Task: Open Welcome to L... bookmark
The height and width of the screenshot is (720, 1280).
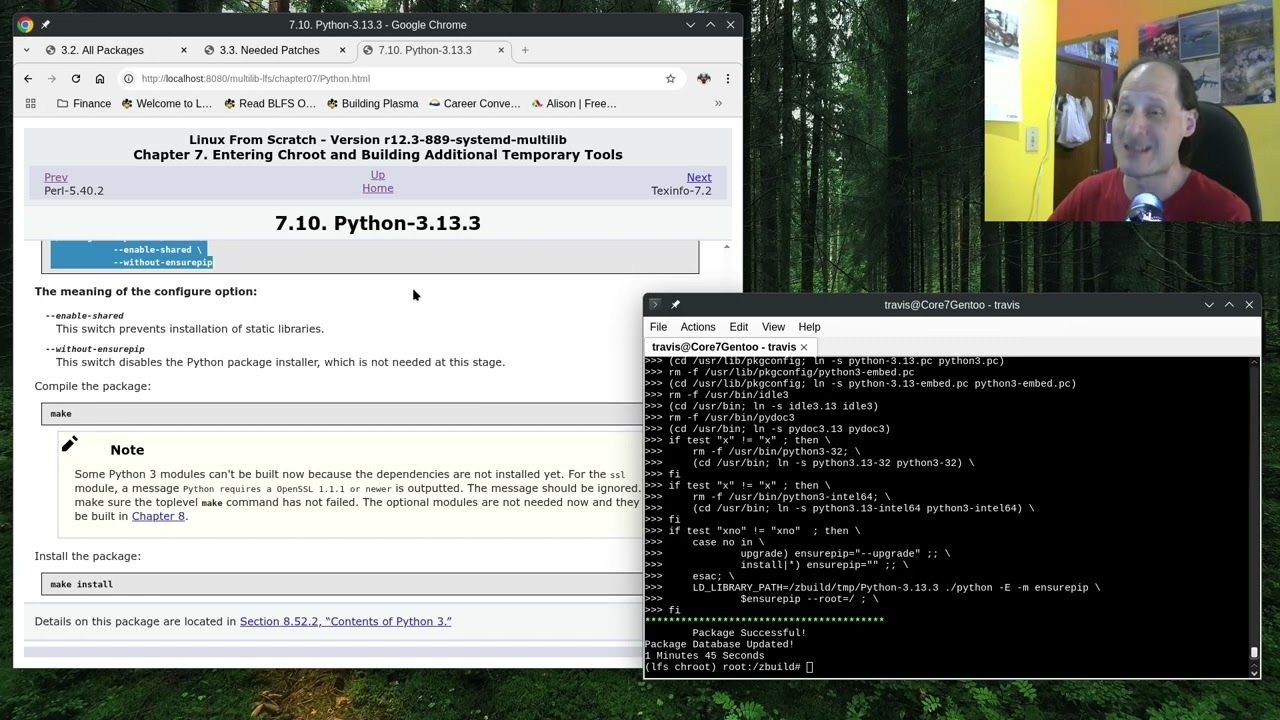Action: [165, 103]
